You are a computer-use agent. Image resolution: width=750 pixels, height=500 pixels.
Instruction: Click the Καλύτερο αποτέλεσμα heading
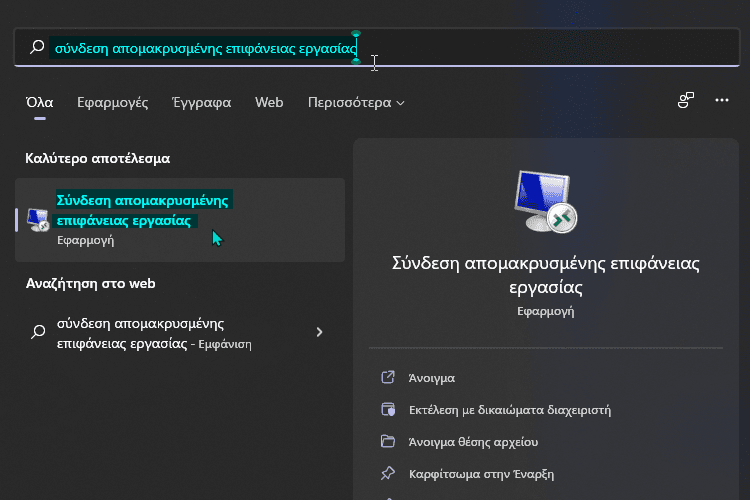coord(98,158)
